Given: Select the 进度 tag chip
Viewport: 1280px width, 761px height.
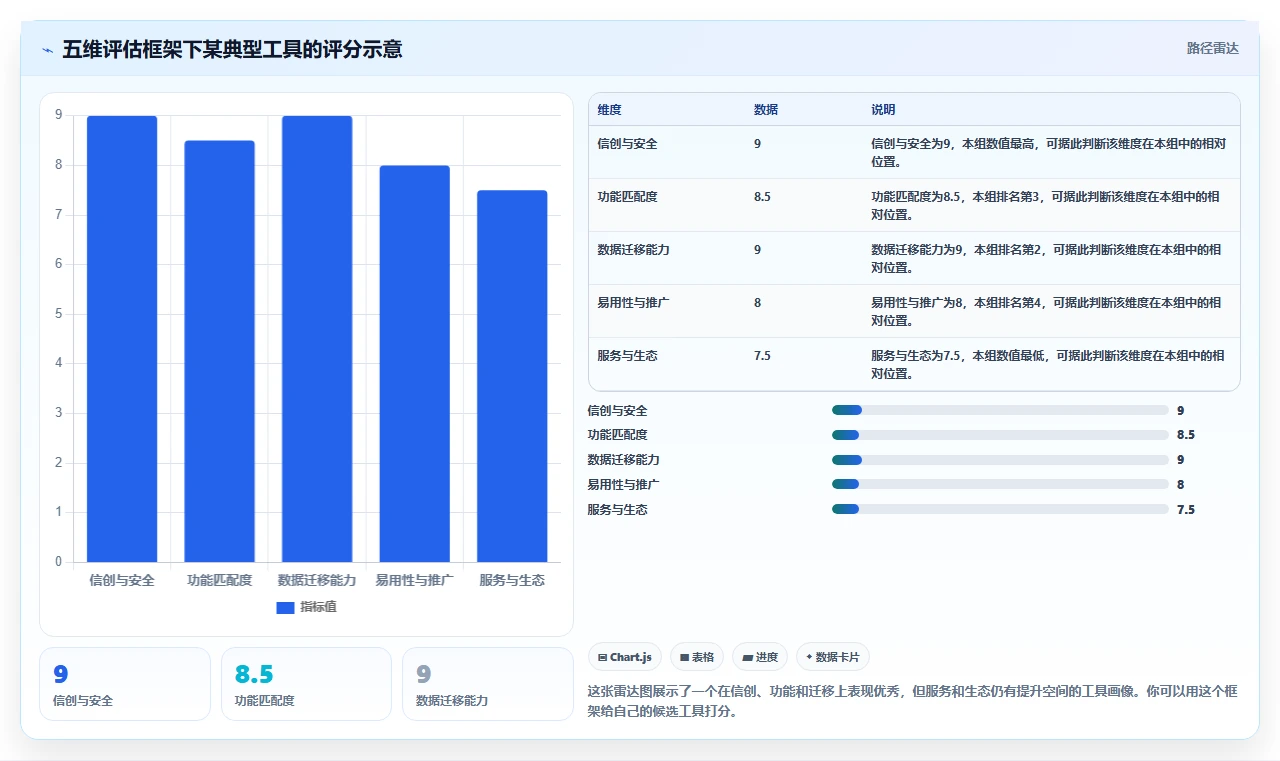Looking at the screenshot, I should tap(760, 657).
